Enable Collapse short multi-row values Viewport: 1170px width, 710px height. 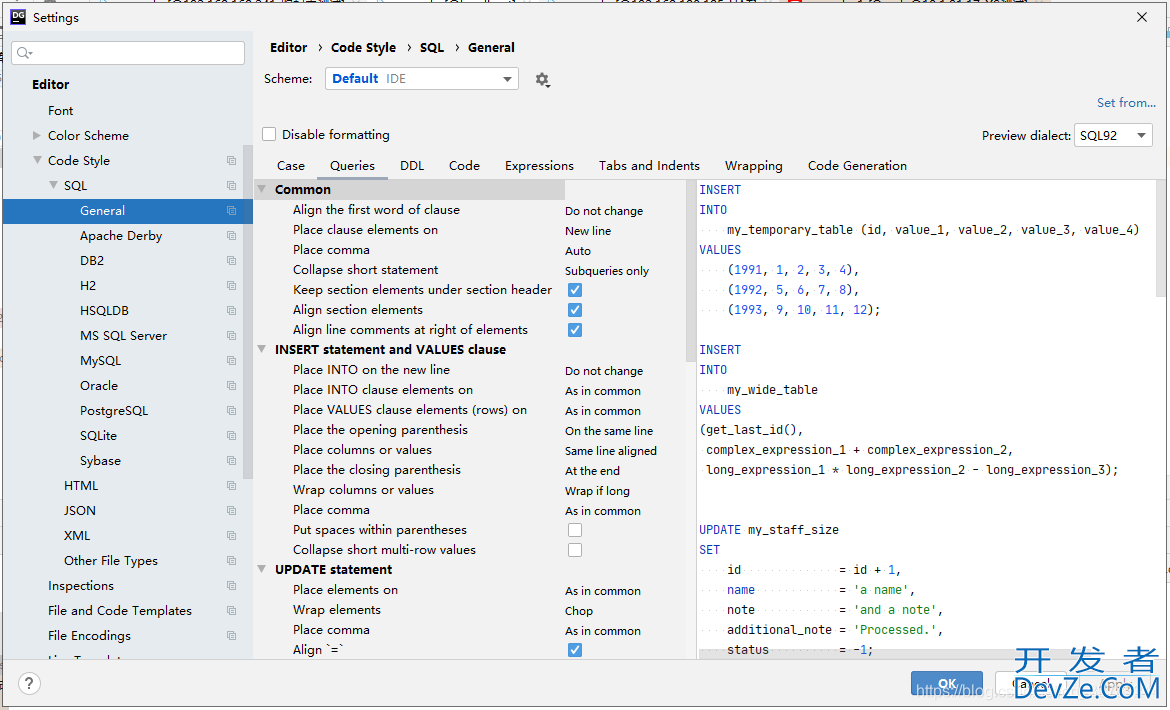click(x=575, y=550)
